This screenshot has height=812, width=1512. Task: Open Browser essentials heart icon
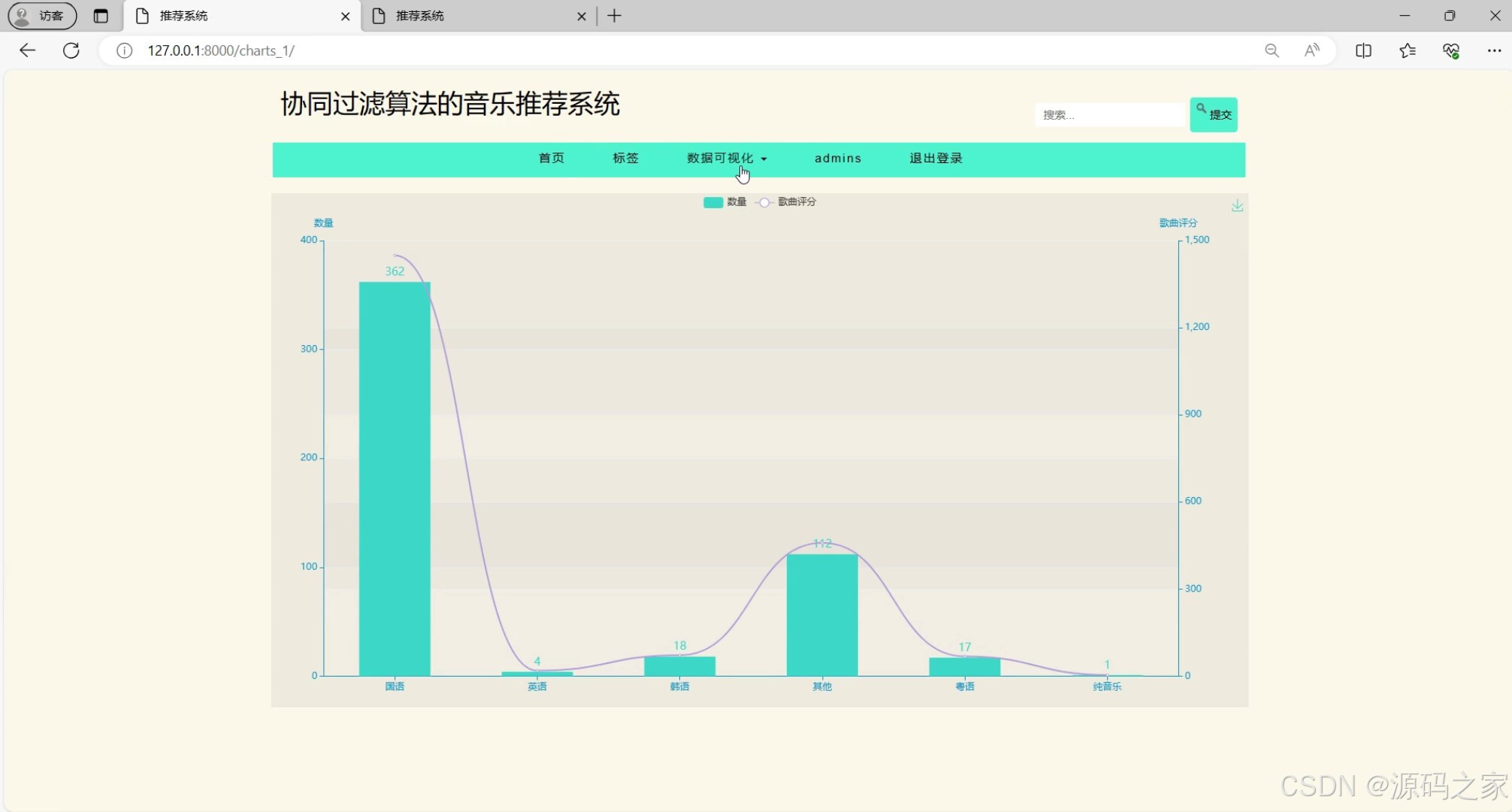point(1451,50)
